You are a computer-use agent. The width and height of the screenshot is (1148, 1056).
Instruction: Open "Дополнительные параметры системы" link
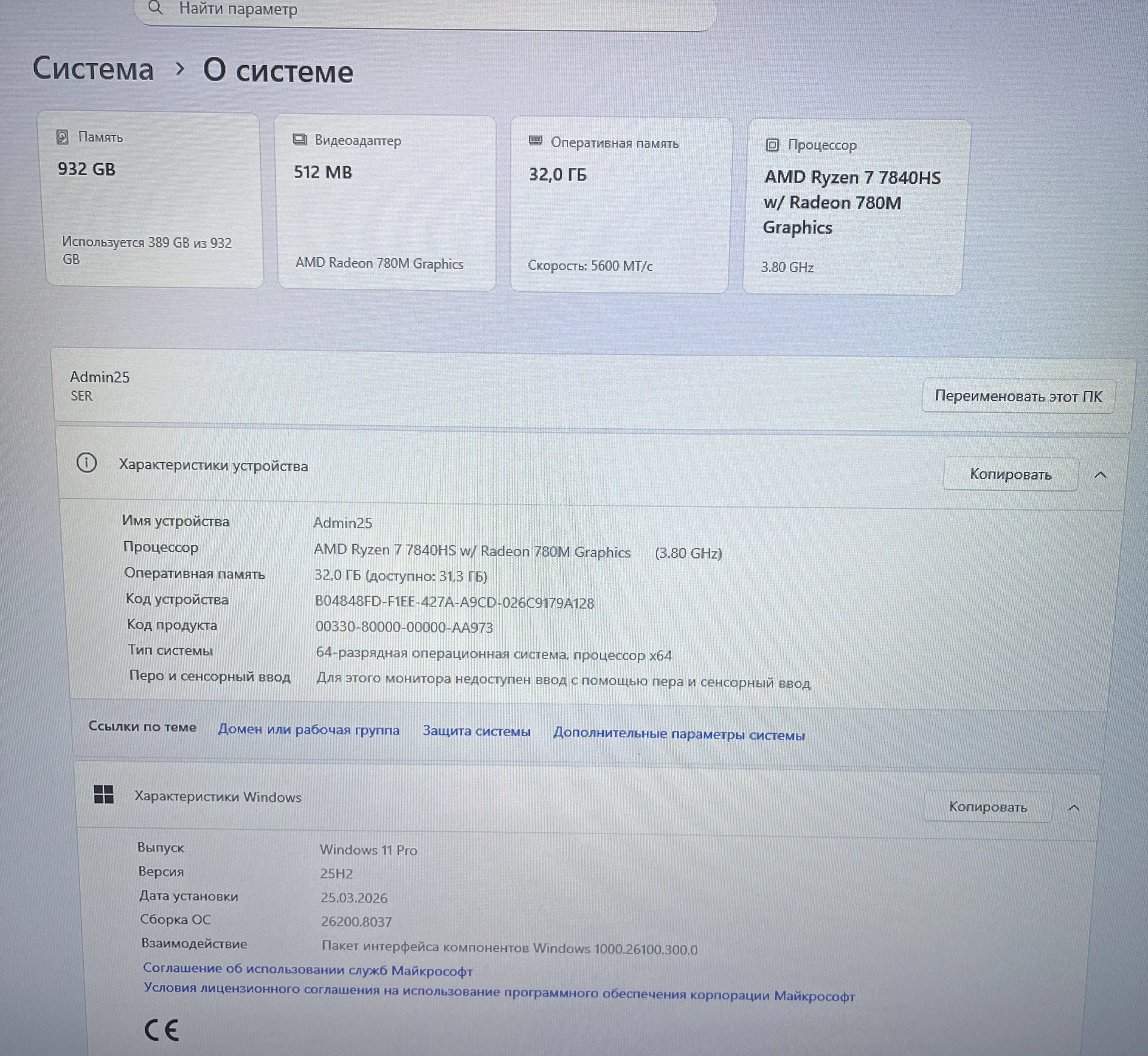679,734
